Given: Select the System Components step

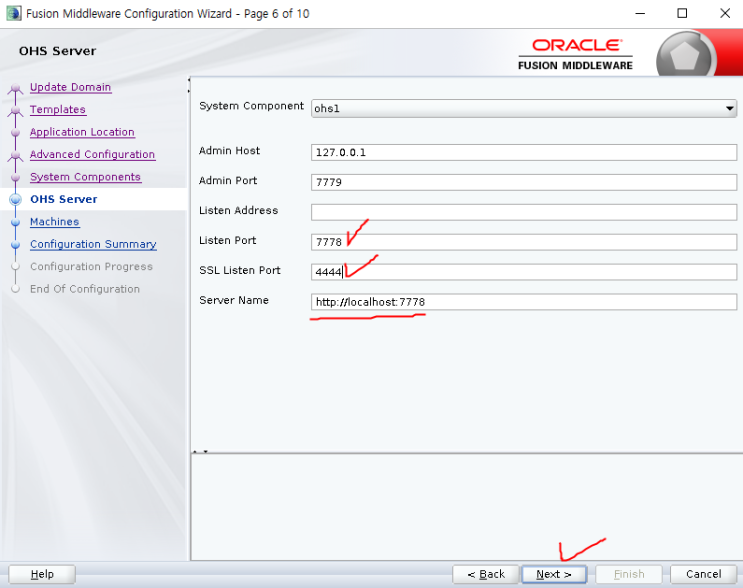Looking at the screenshot, I should (x=86, y=177).
